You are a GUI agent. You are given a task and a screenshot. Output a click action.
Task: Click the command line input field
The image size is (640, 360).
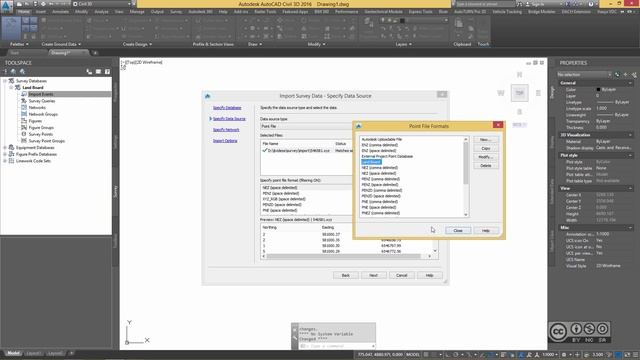[x=338, y=346]
